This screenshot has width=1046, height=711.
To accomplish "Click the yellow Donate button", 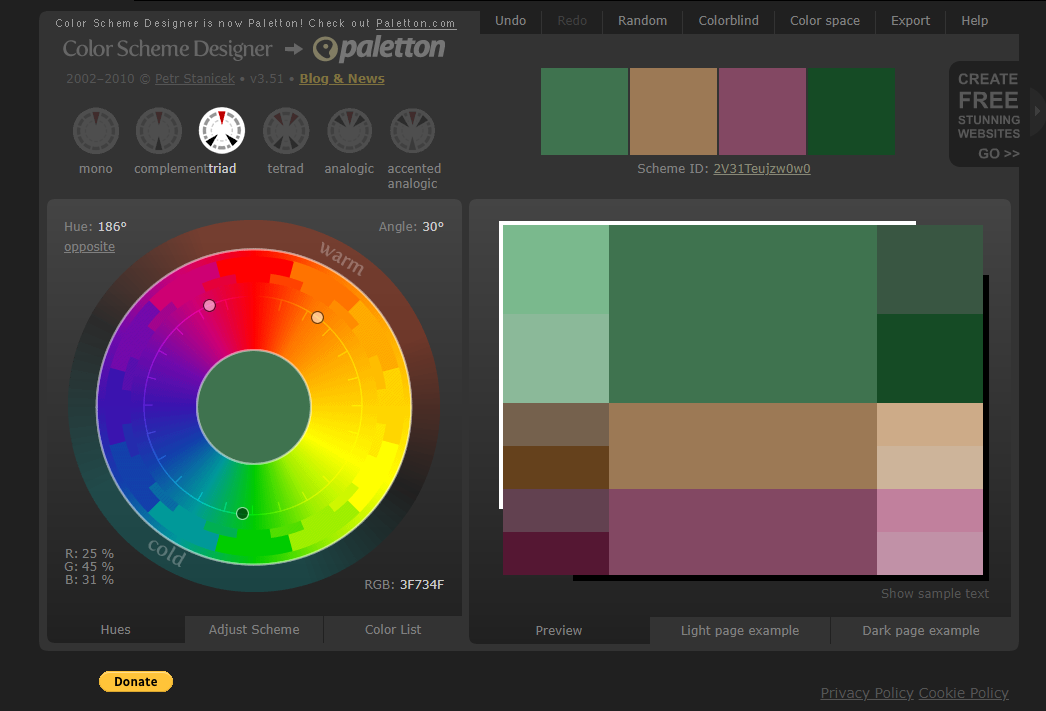I will (x=136, y=682).
